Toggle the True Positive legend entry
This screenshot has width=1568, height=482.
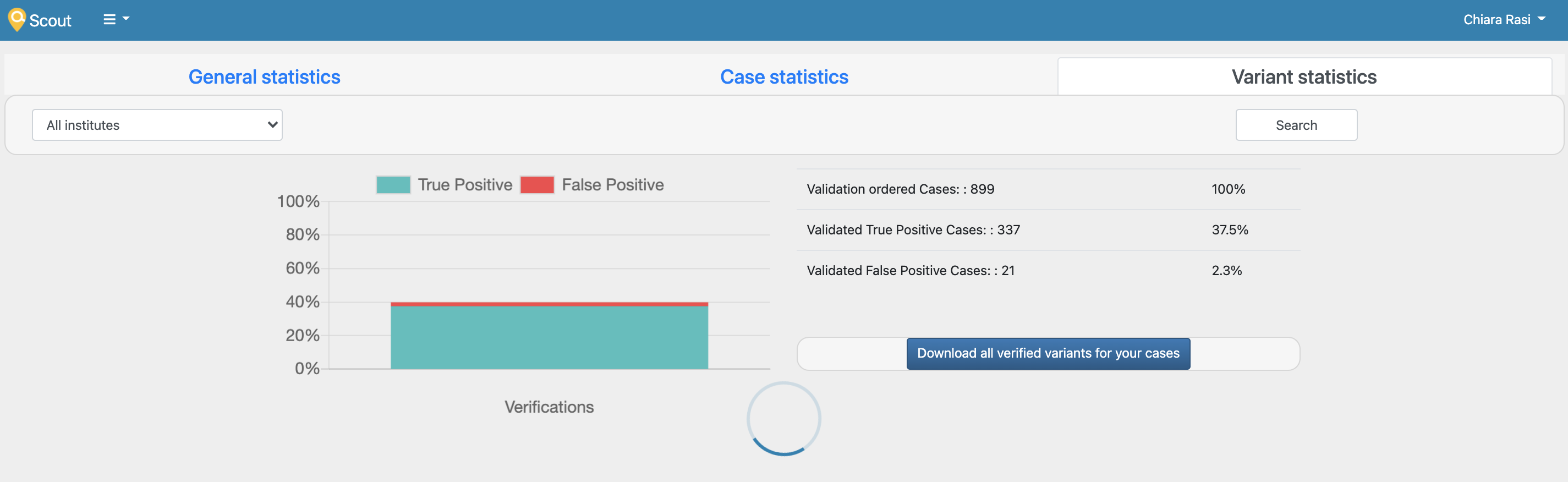[445, 184]
